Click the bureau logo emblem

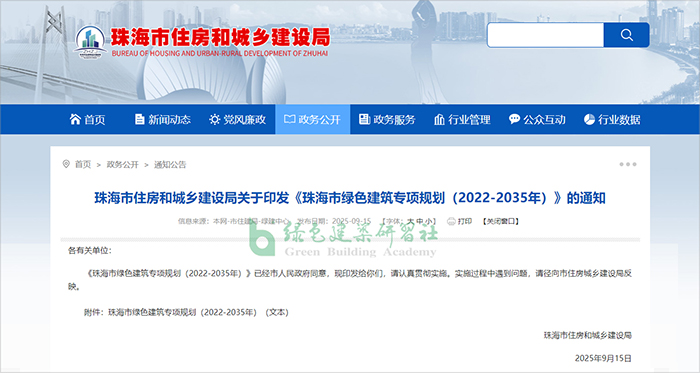[90, 41]
